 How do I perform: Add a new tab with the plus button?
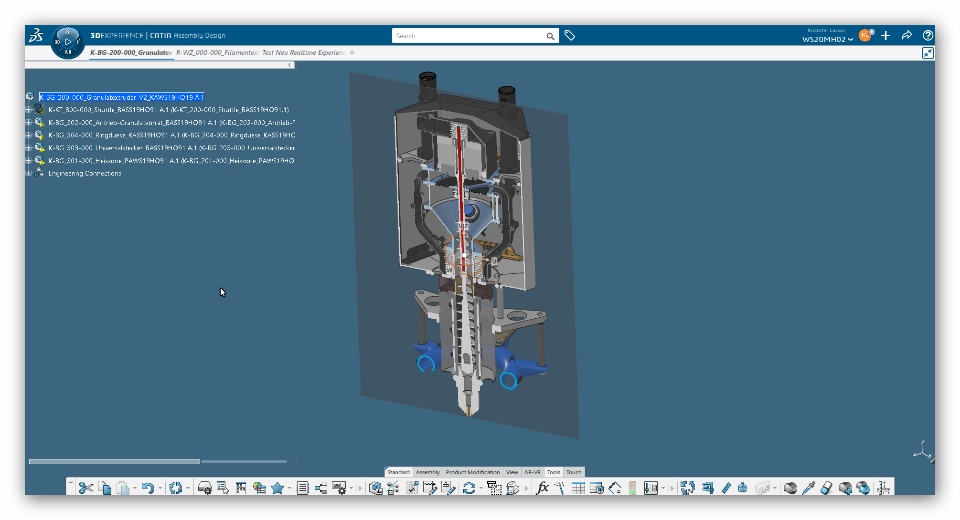[x=352, y=53]
